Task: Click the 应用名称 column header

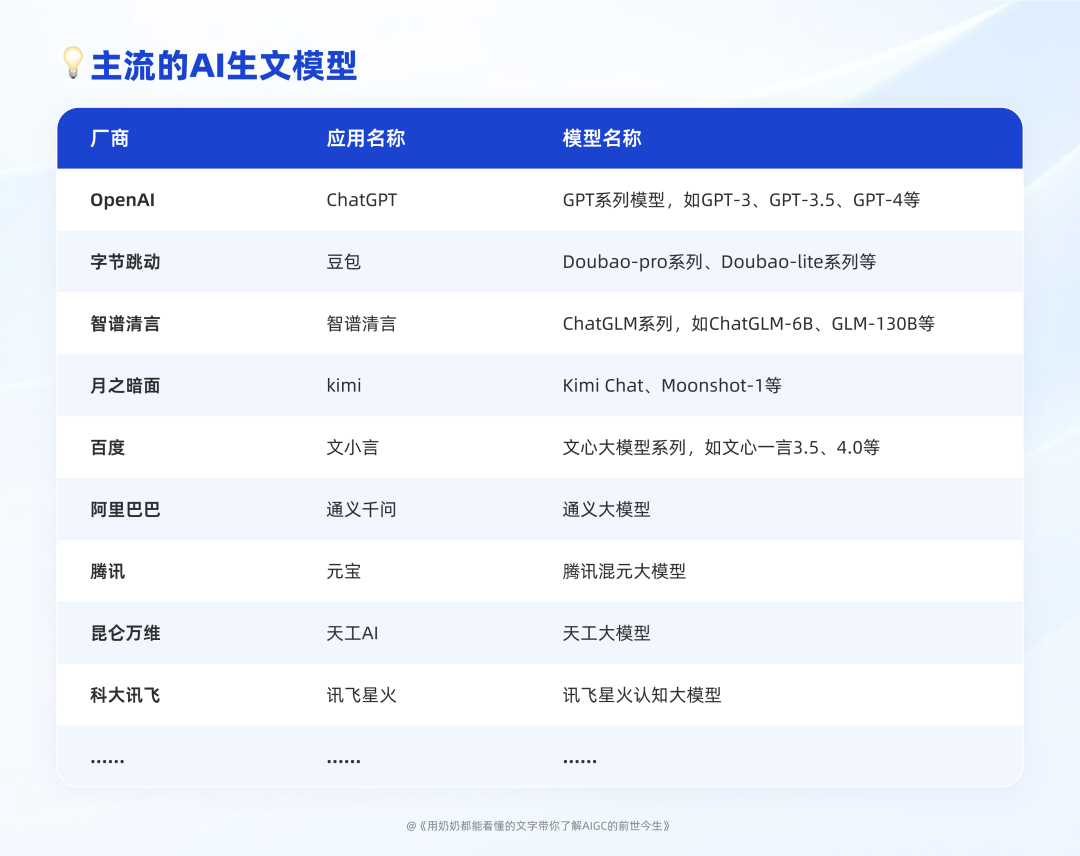Action: point(366,138)
